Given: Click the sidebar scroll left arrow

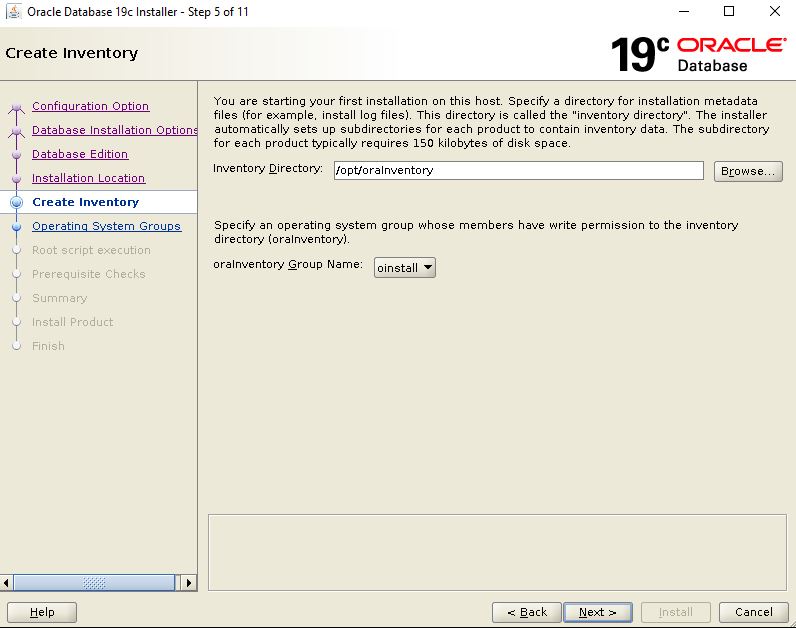Looking at the screenshot, I should [6, 582].
